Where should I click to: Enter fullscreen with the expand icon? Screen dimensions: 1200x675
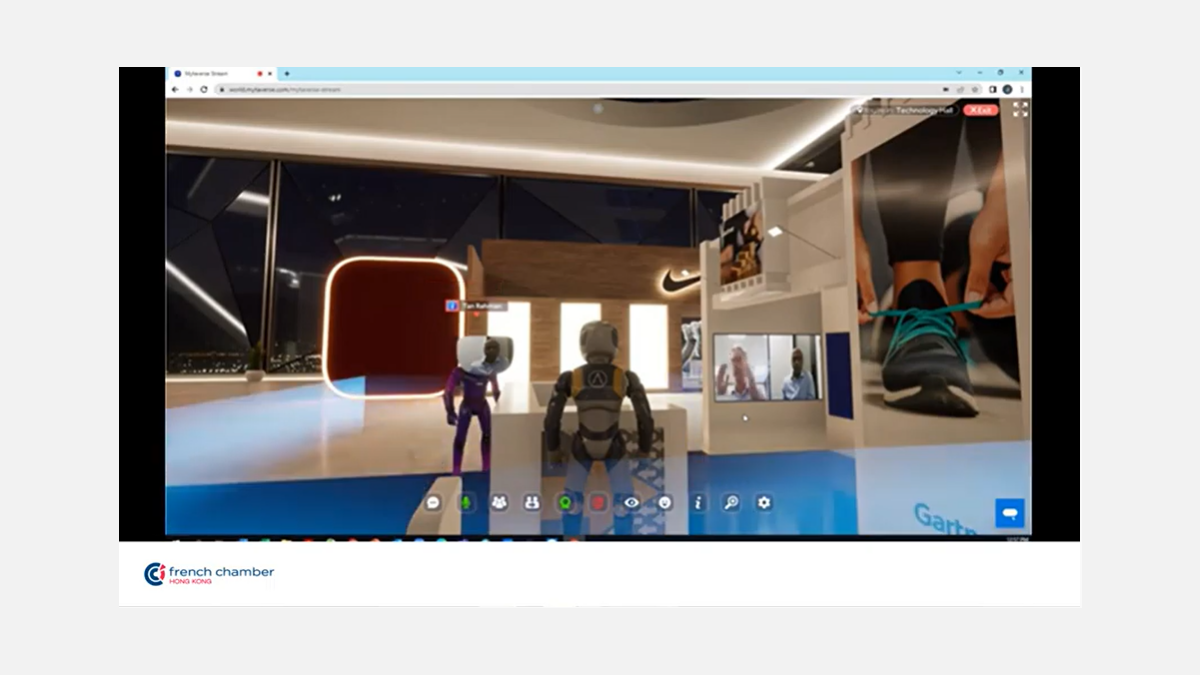coord(1020,110)
